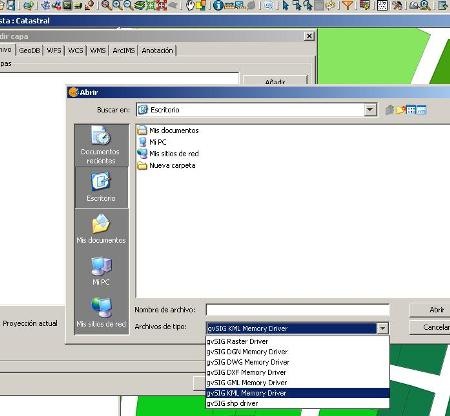Switch Abrir dialog to list view
The width and height of the screenshot is (450, 416).
(x=411, y=110)
